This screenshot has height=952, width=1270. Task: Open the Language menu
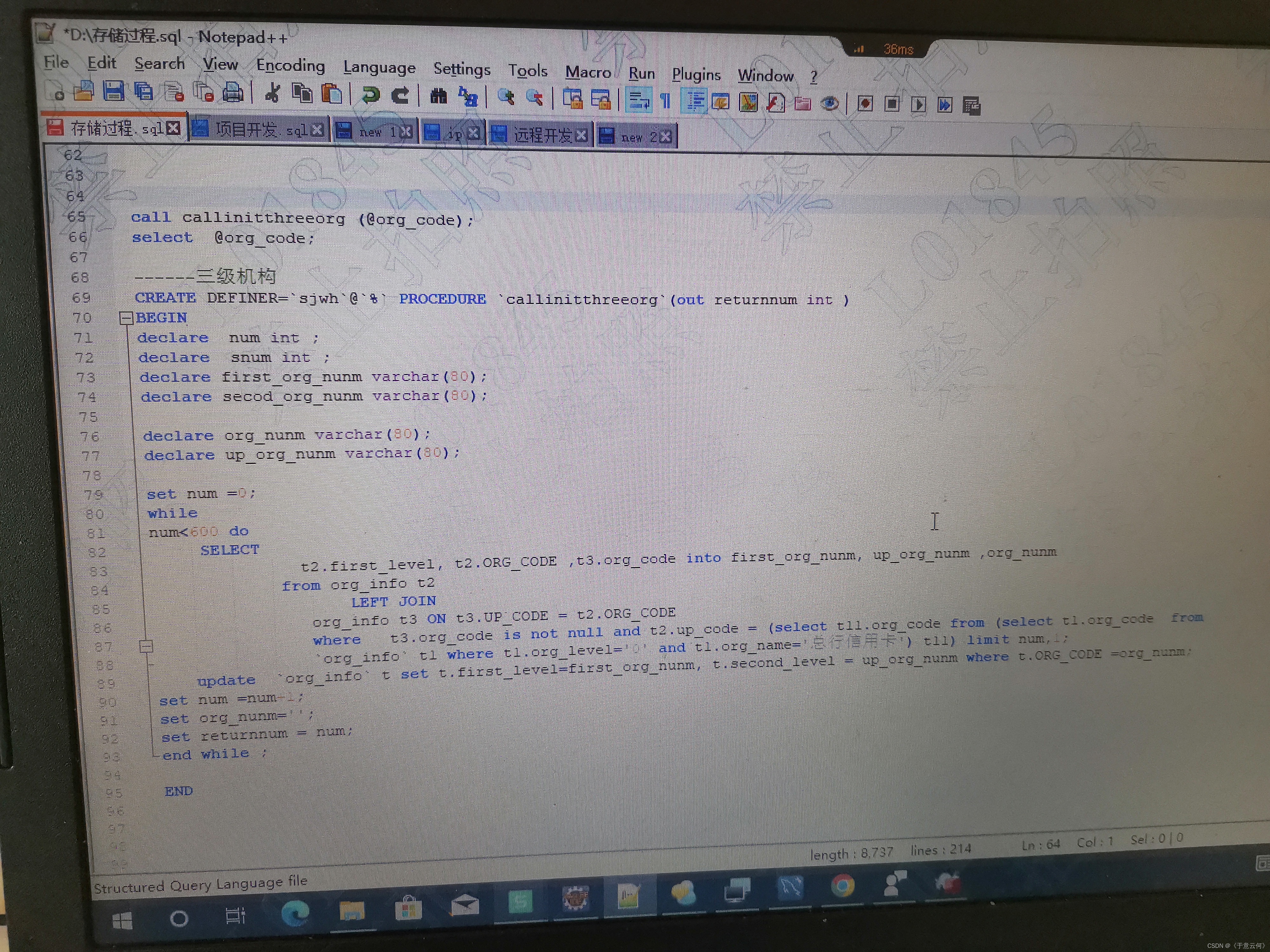pos(379,68)
